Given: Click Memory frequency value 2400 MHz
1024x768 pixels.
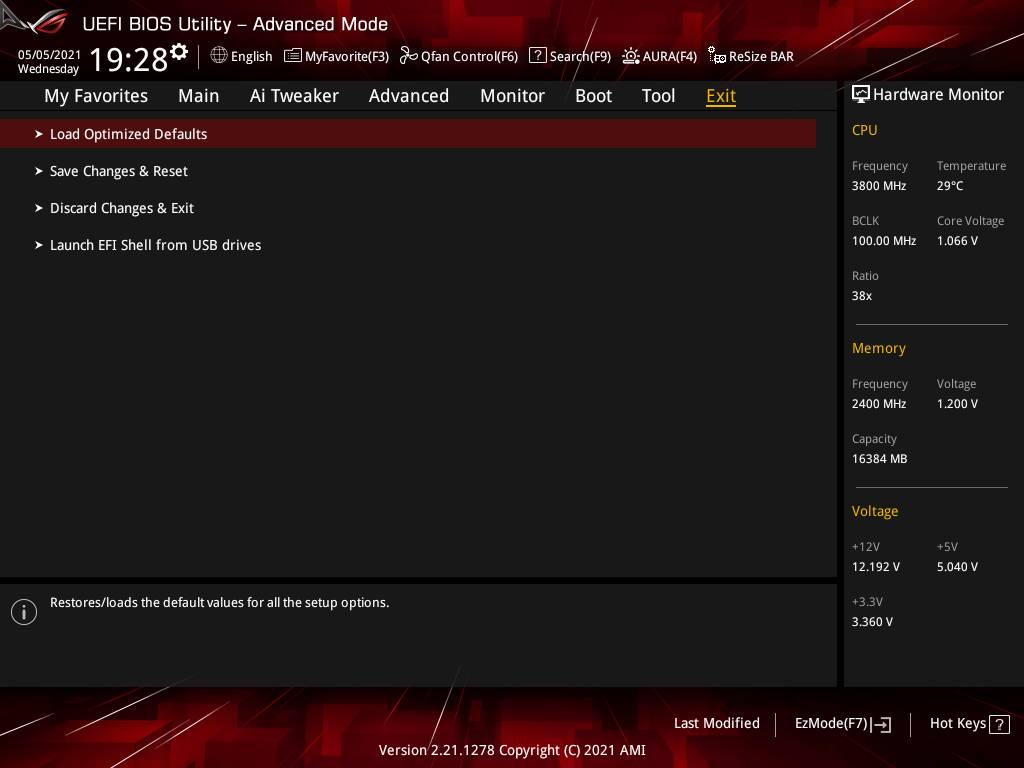Looking at the screenshot, I should [878, 404].
